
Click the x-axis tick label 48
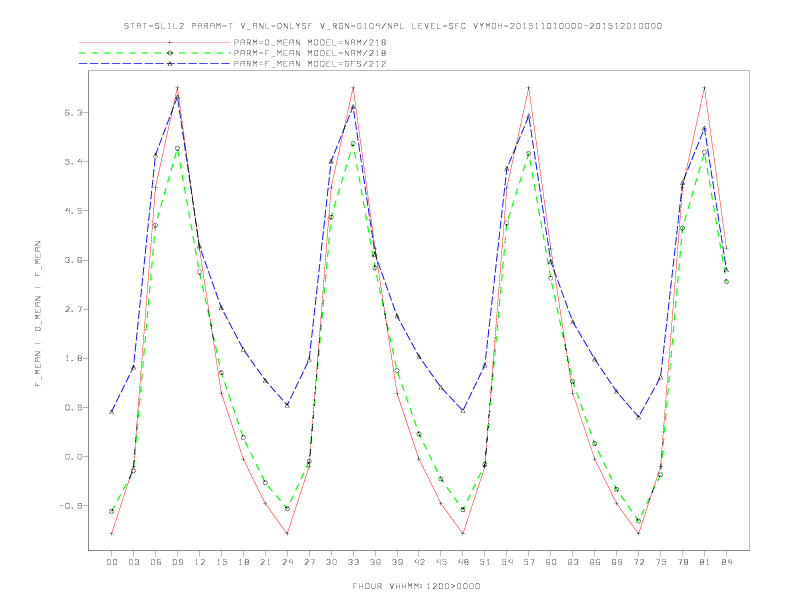pyautogui.click(x=463, y=562)
